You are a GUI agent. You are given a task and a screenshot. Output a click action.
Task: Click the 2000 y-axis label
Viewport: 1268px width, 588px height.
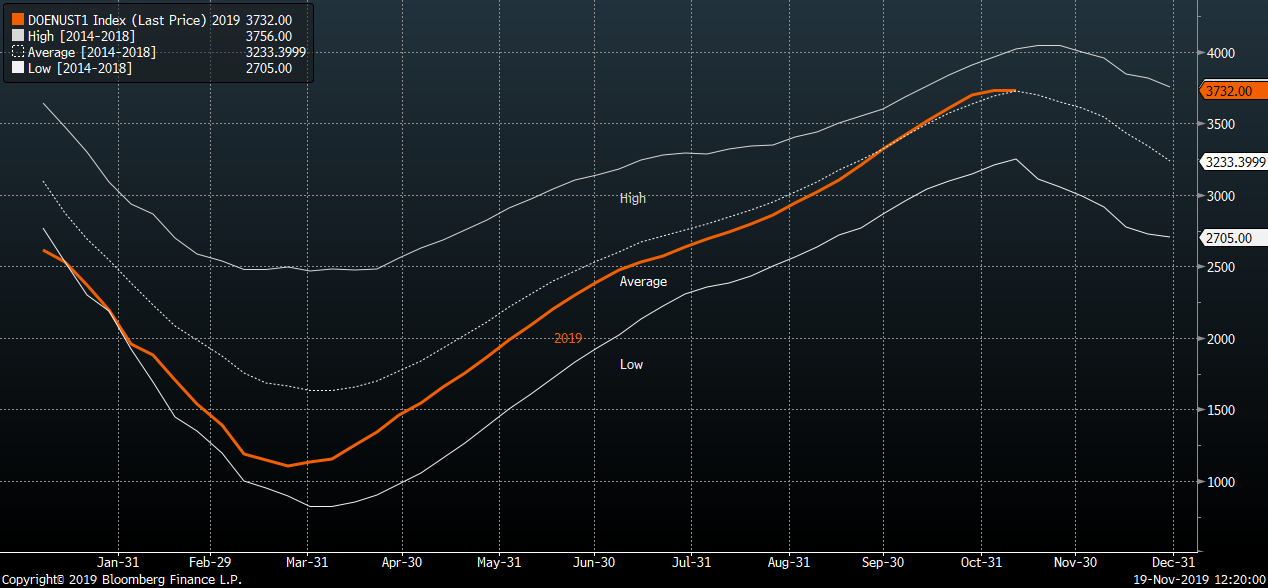(x=1221, y=339)
